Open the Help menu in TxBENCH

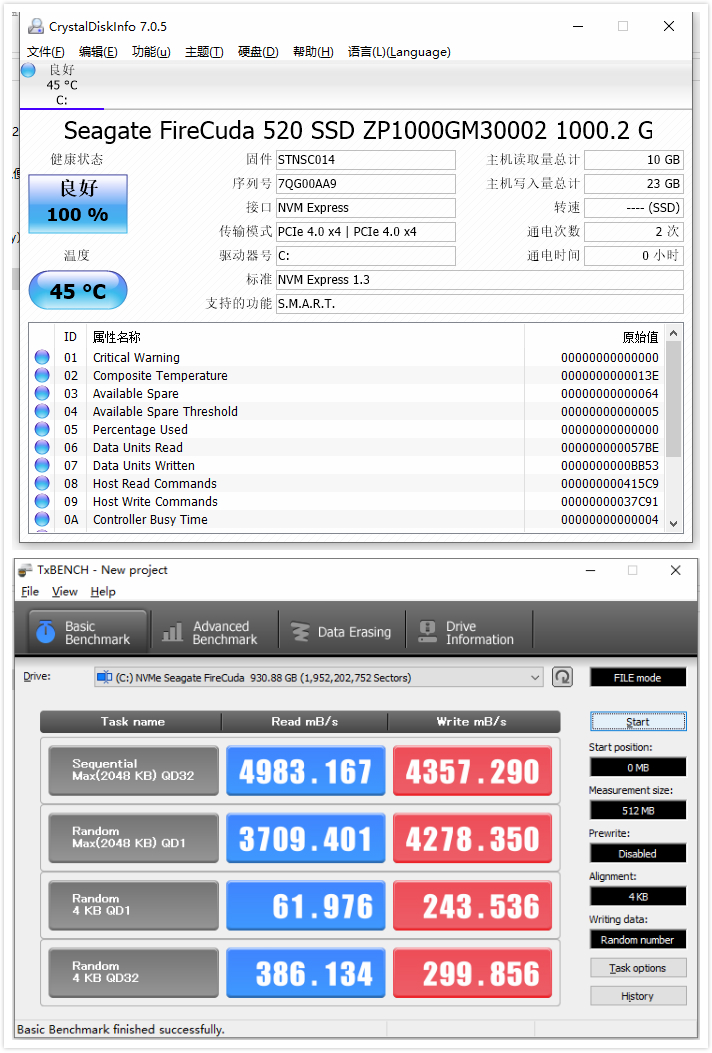103,592
